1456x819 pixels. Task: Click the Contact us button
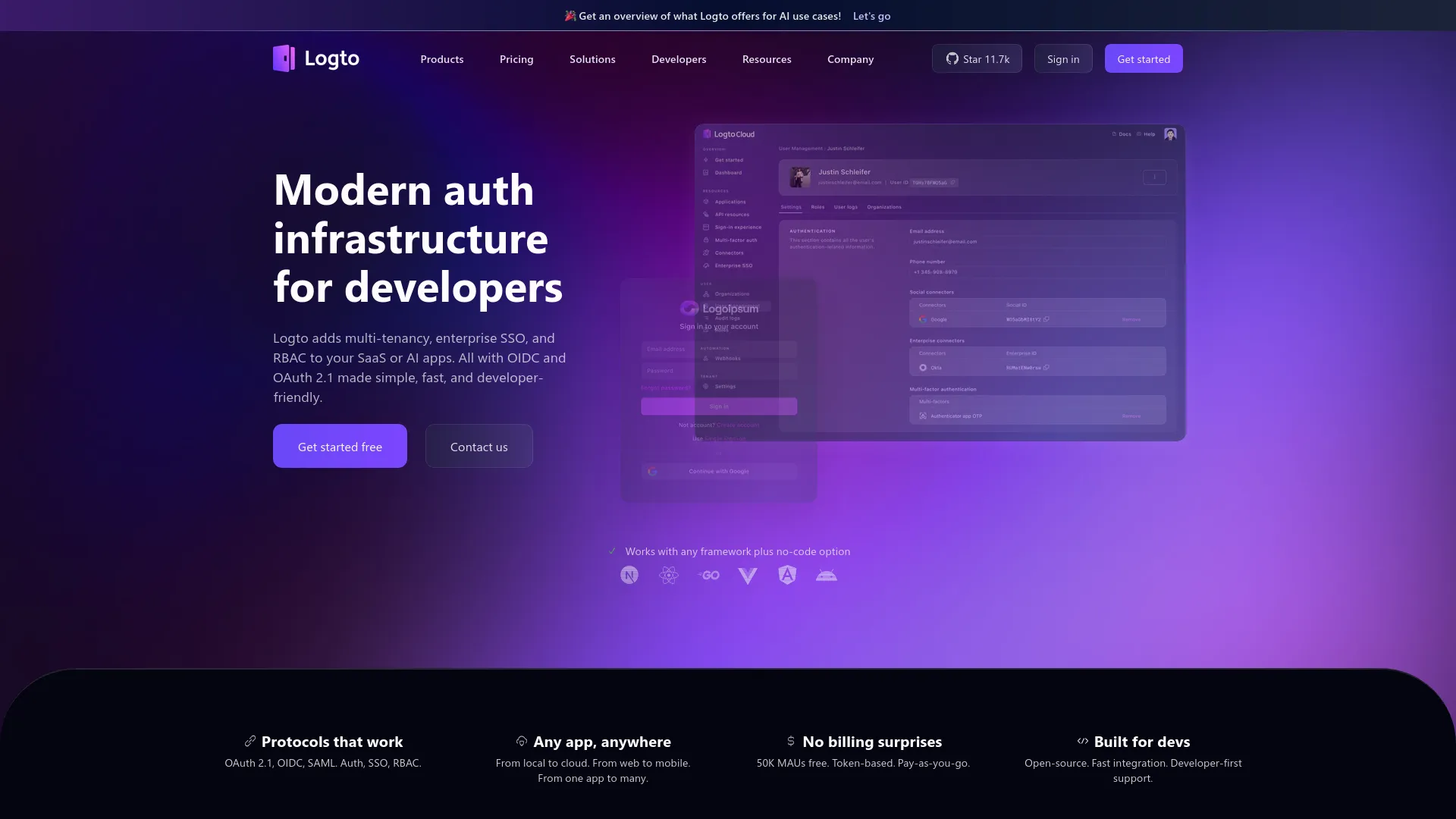[479, 446]
